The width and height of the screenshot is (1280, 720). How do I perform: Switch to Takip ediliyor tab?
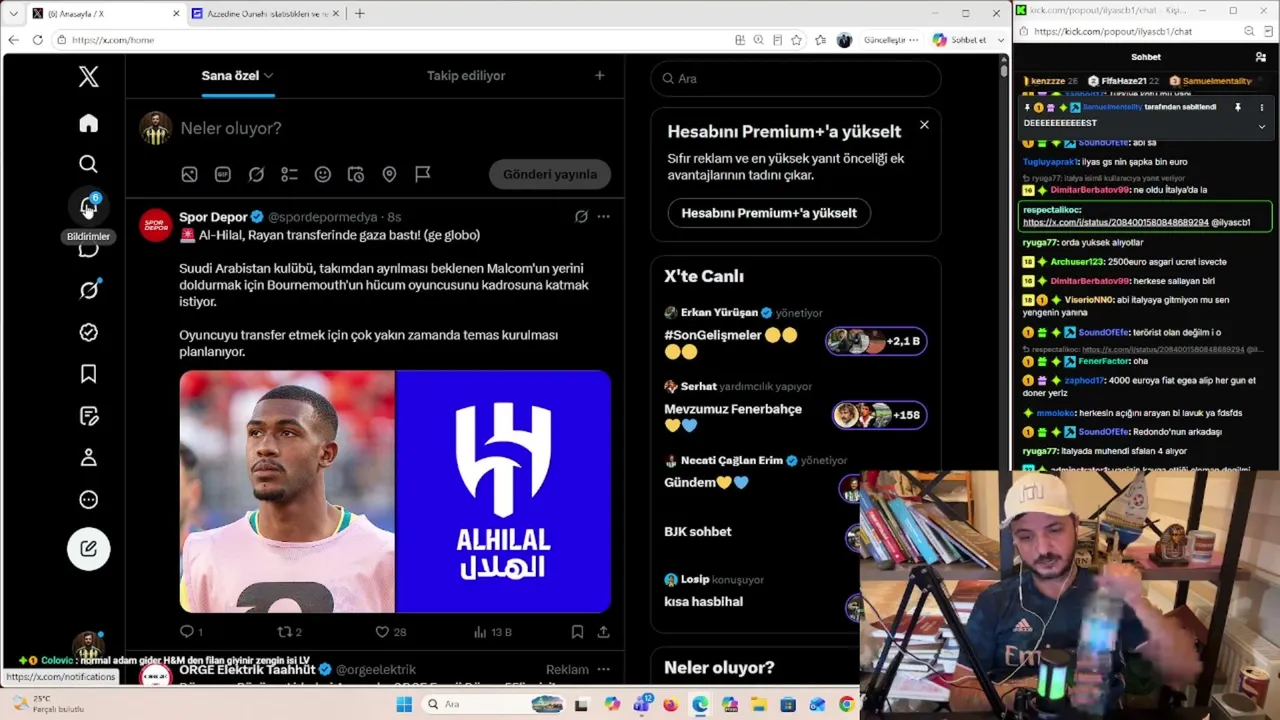(x=466, y=76)
